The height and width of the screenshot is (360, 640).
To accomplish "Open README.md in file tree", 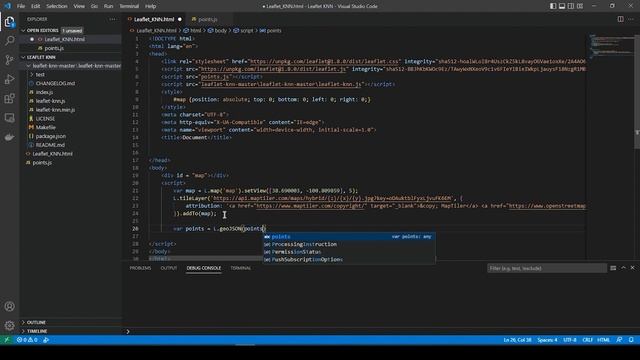I will tap(50, 145).
